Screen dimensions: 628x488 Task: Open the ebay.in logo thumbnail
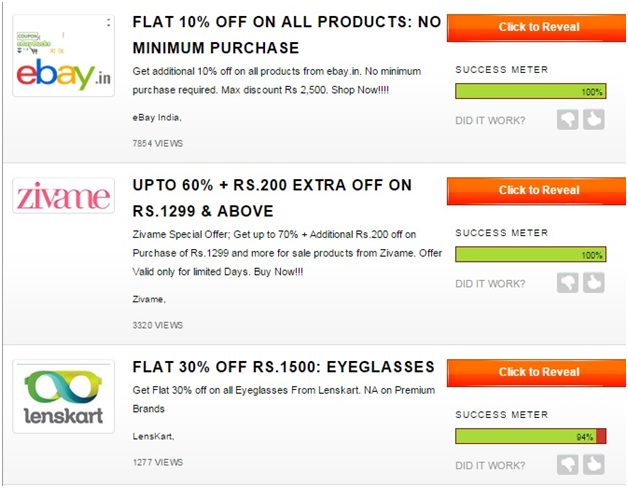coord(64,56)
